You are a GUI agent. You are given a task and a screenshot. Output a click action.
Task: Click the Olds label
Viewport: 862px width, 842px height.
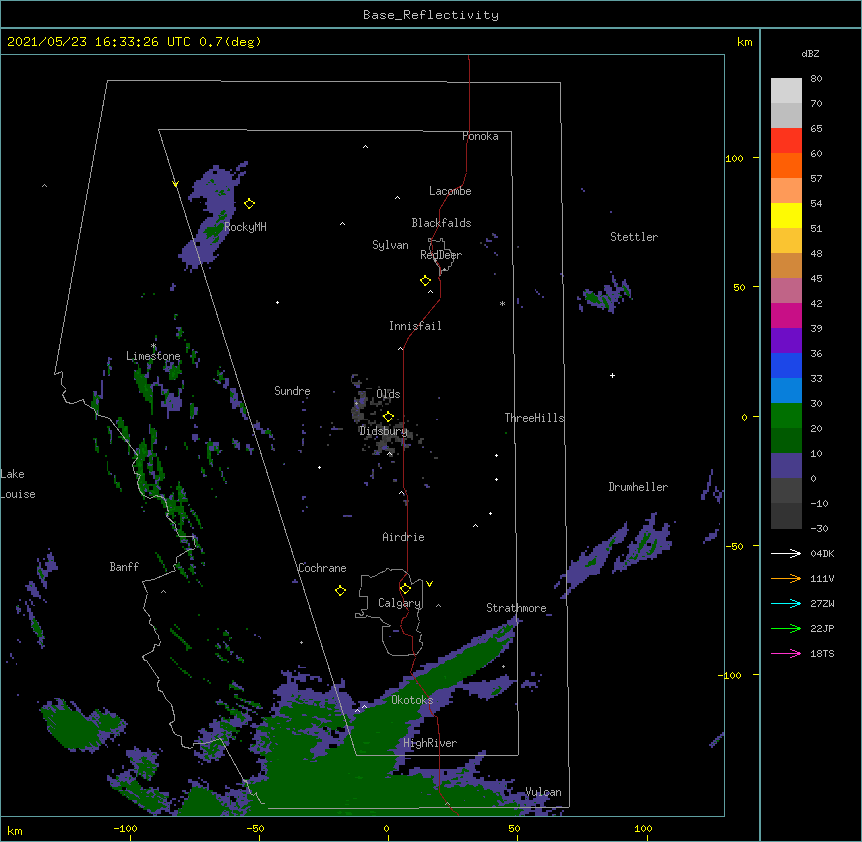click(388, 394)
